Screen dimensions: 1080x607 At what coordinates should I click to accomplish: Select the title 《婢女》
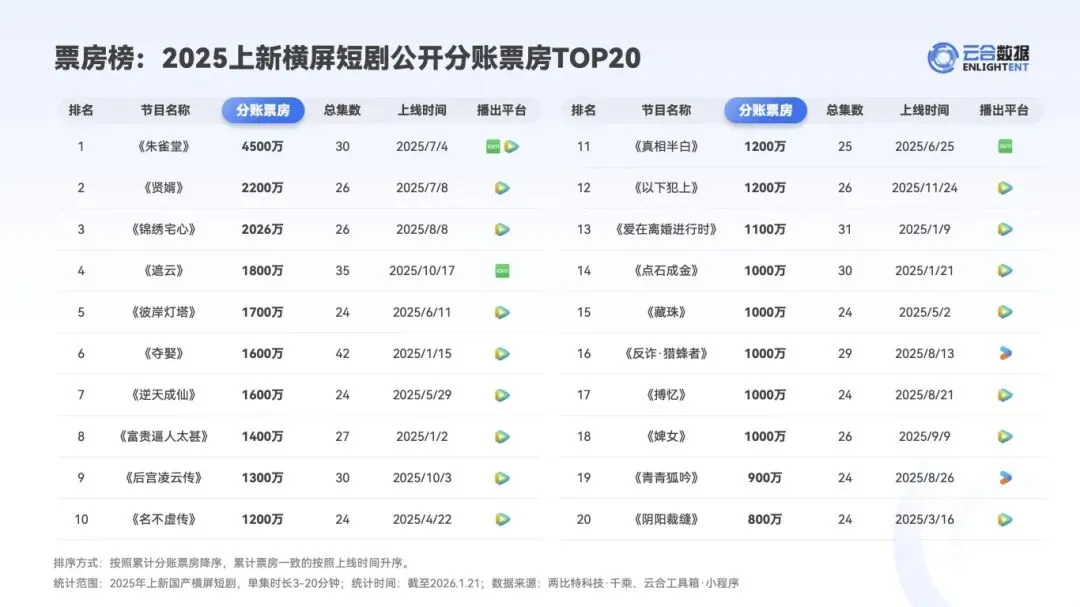coord(666,436)
